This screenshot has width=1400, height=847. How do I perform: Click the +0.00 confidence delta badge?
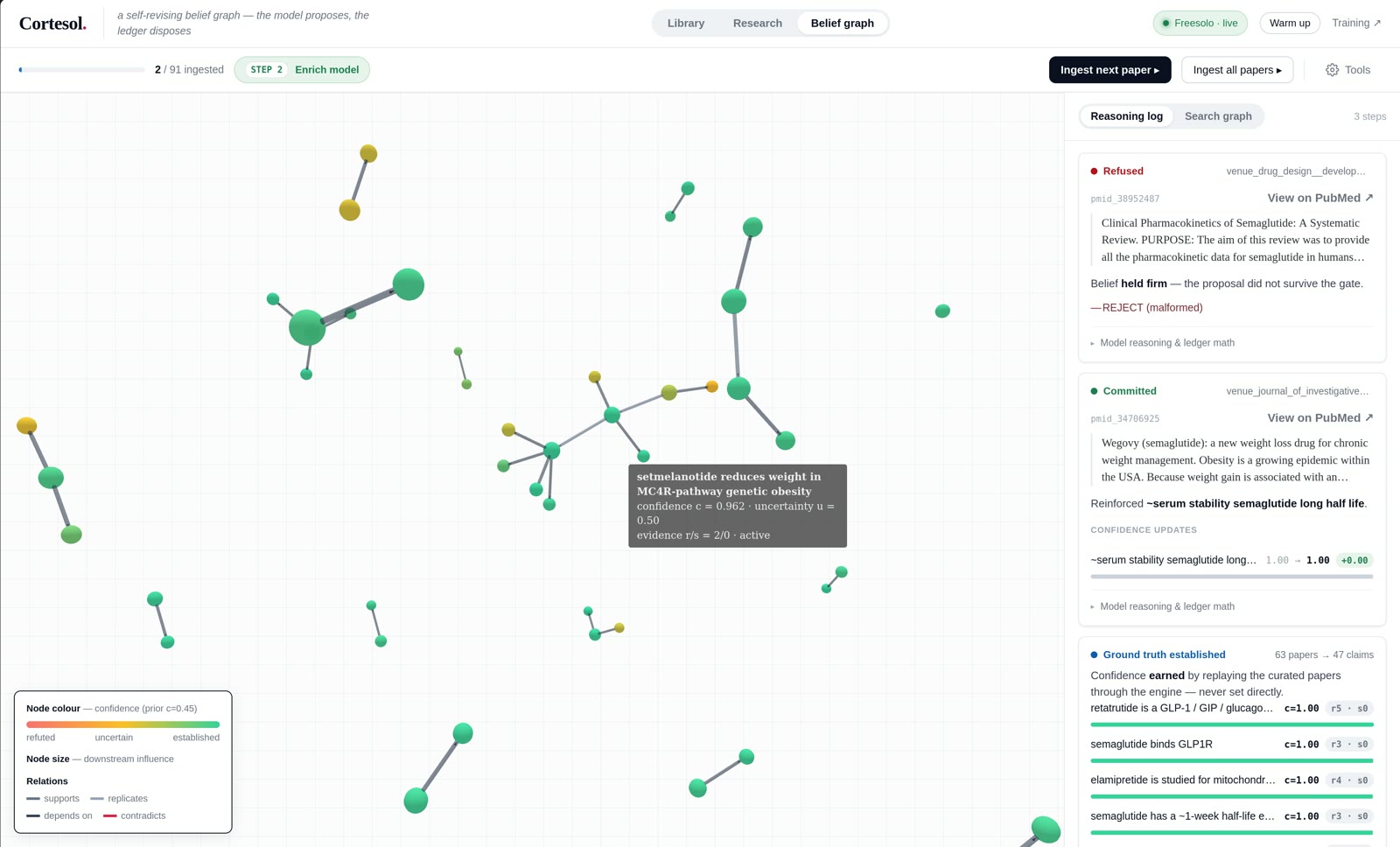[x=1354, y=560]
